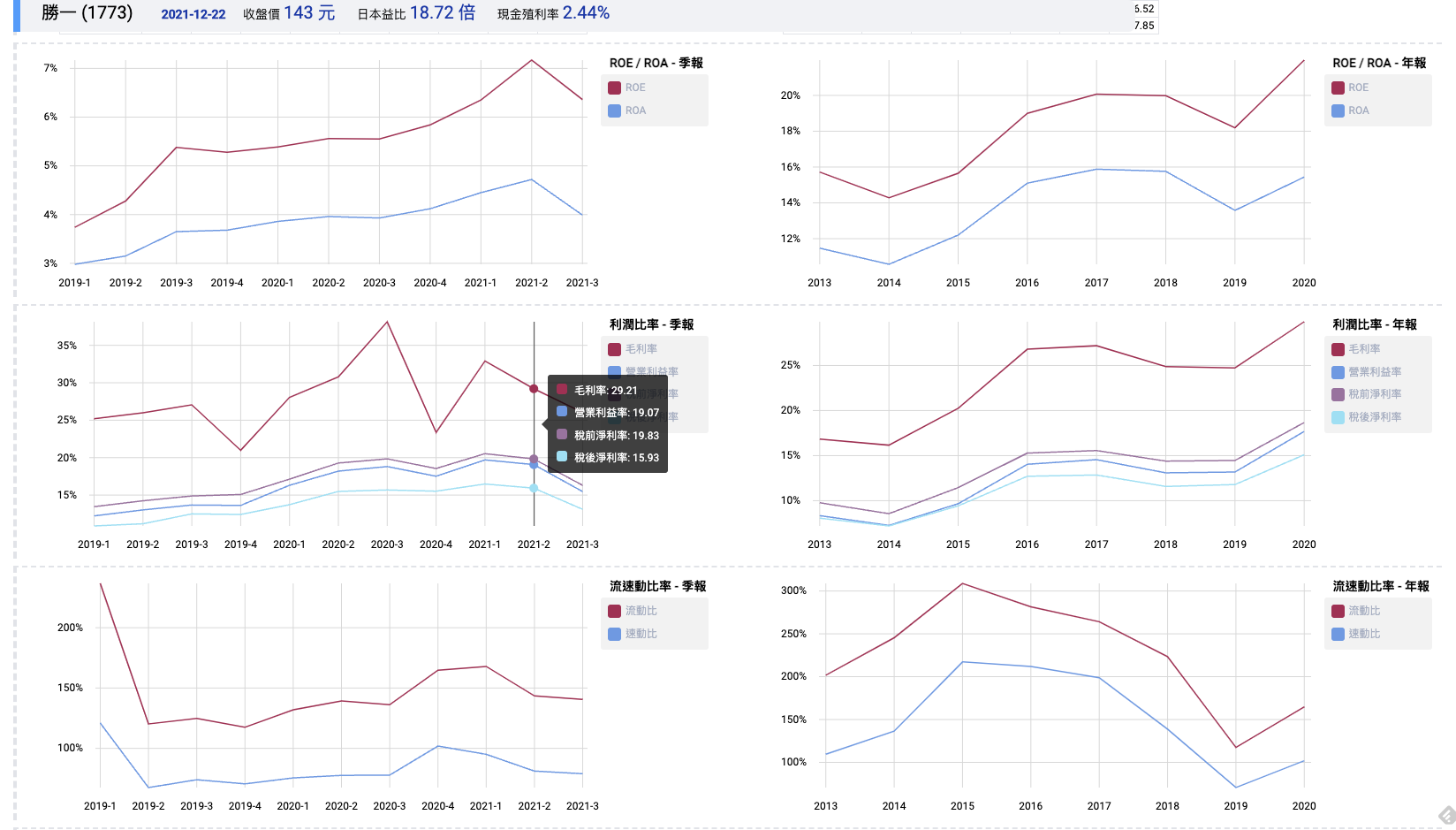Click the 日本益比 label in header
This screenshot has width=1456, height=830.
pos(381,14)
